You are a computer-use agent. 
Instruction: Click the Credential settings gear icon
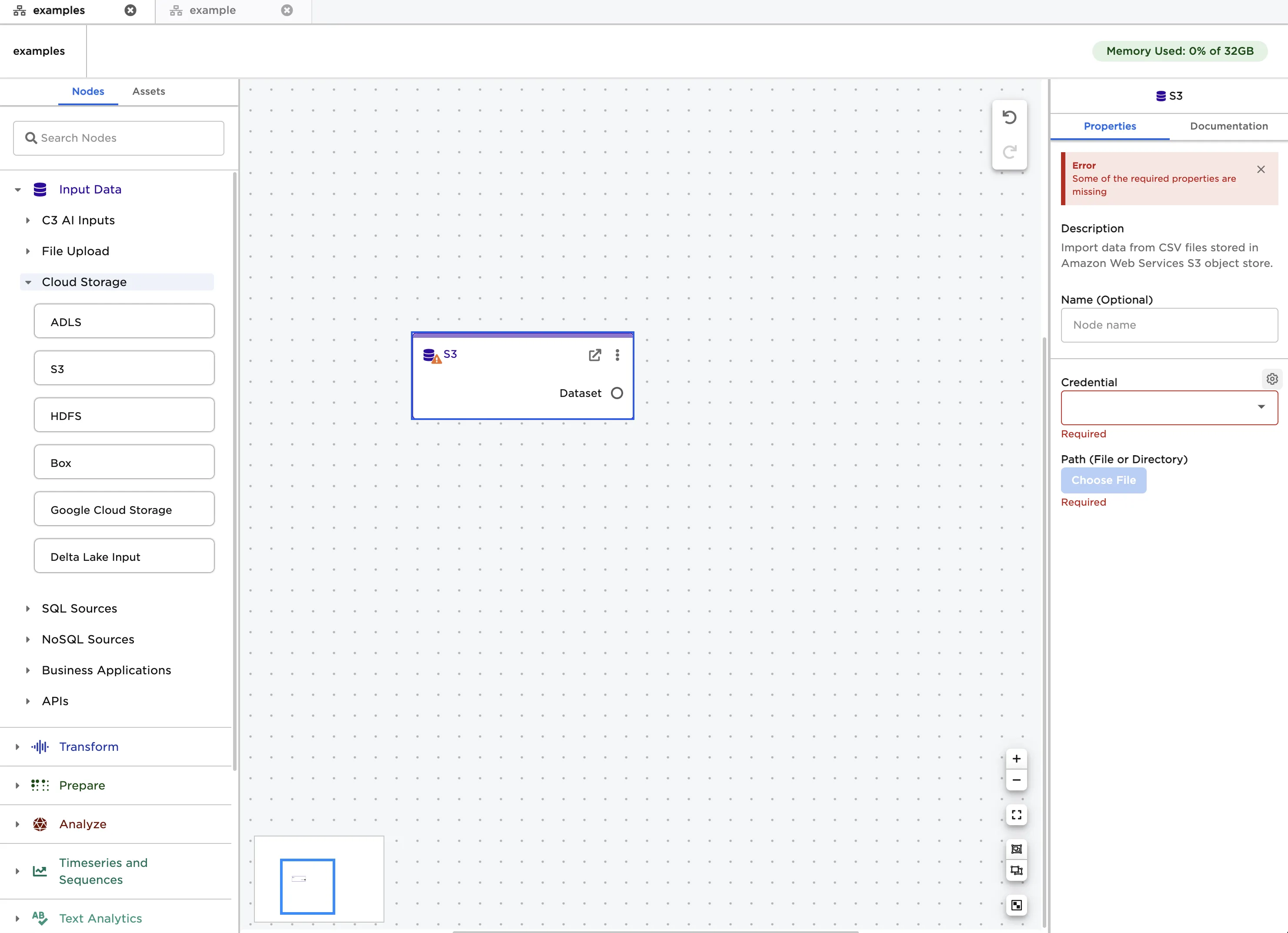click(x=1272, y=379)
